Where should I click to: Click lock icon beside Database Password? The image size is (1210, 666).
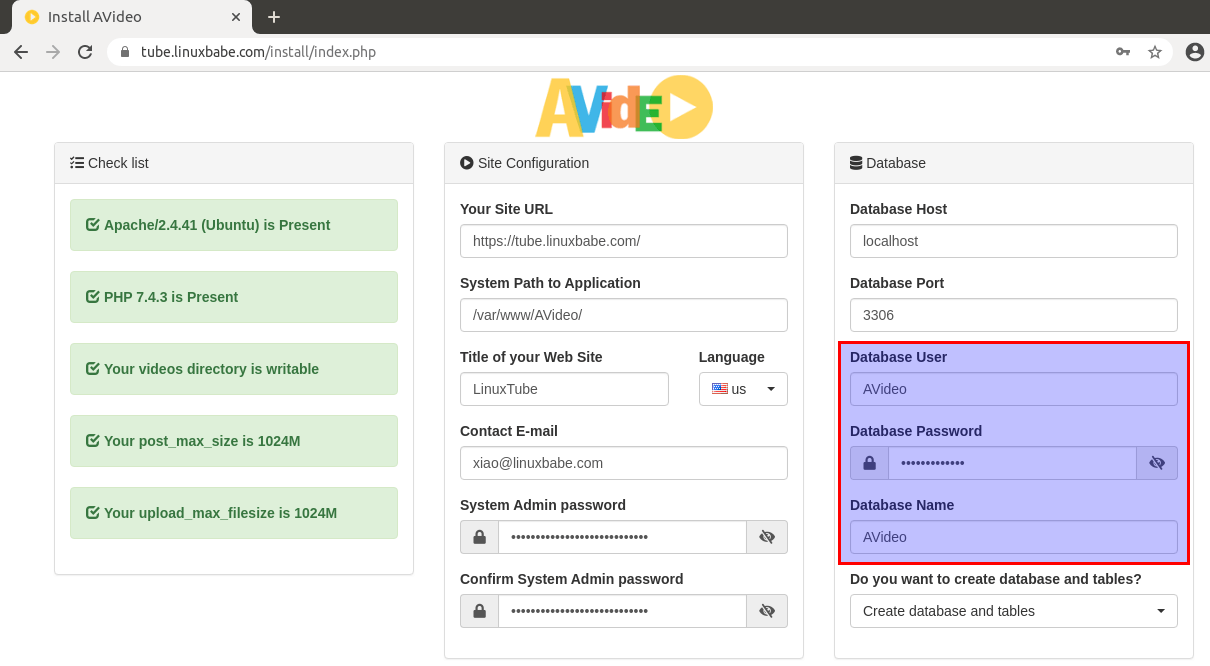[x=869, y=463]
